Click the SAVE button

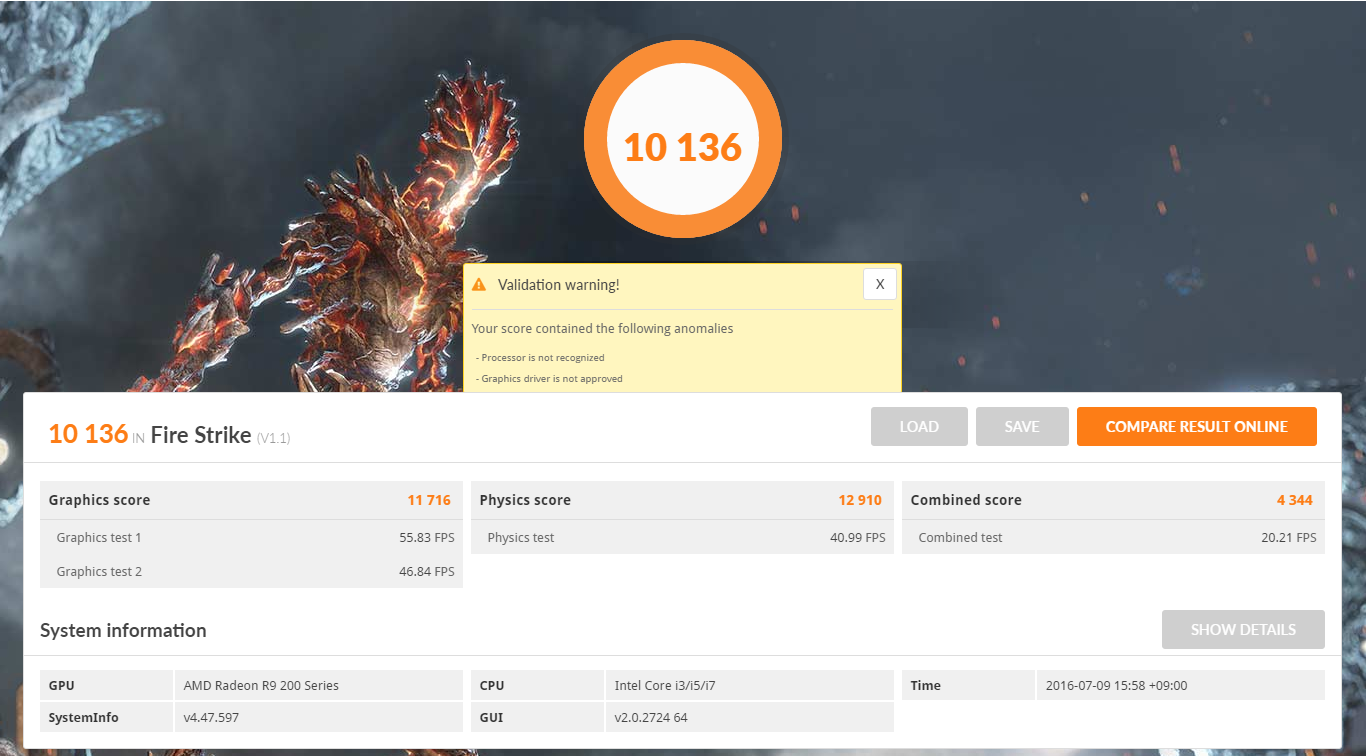pyautogui.click(x=1022, y=426)
